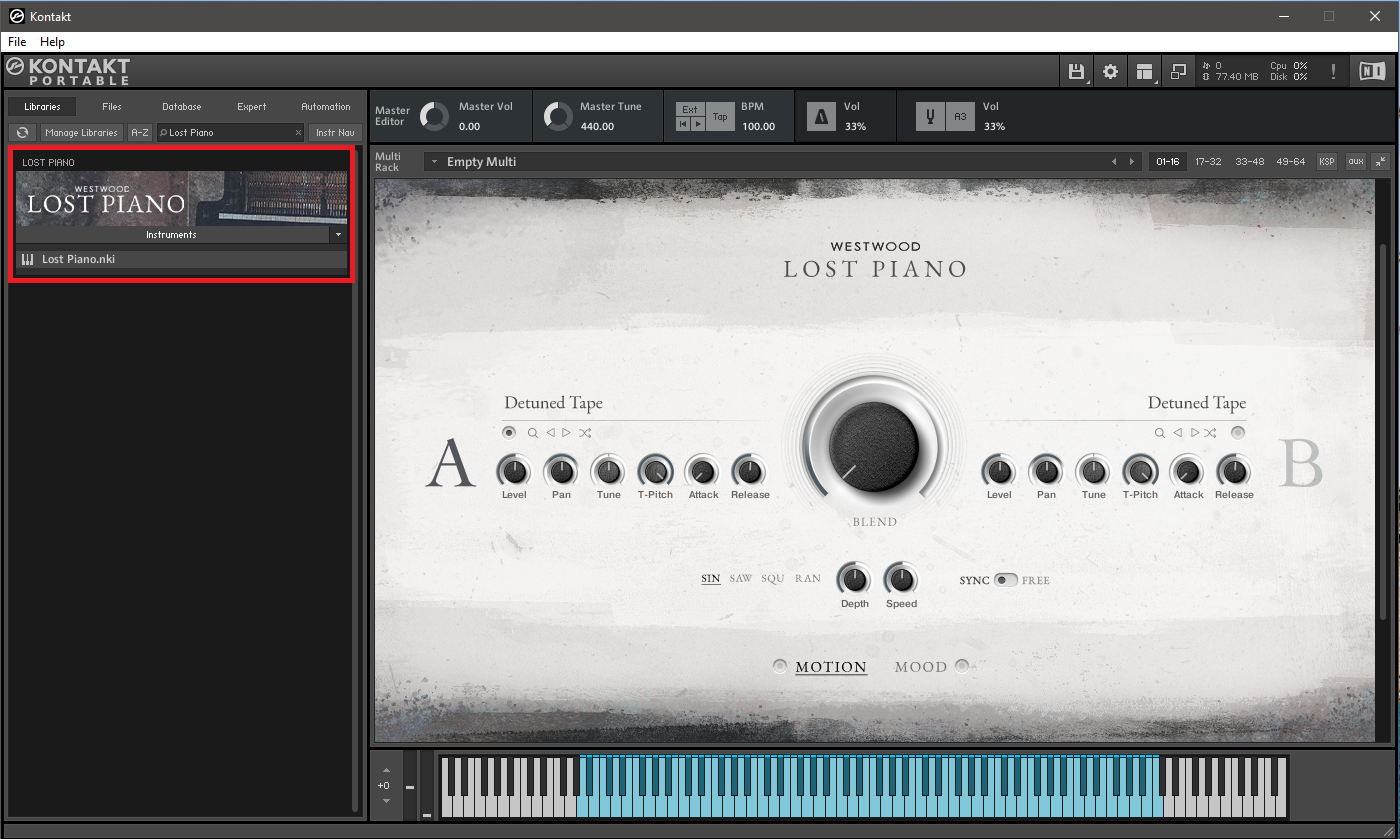Switch to the Files tab

[x=112, y=107]
